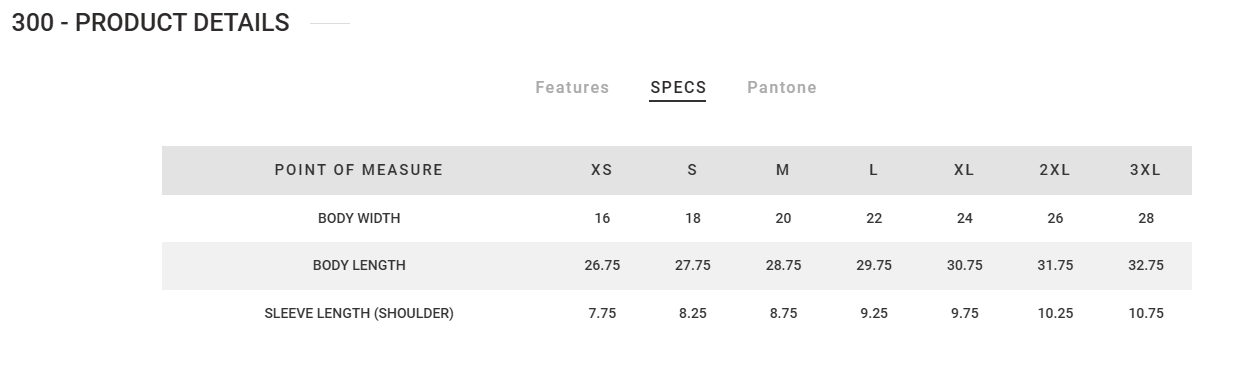
Task: Open the Pantone tab
Action: click(782, 88)
